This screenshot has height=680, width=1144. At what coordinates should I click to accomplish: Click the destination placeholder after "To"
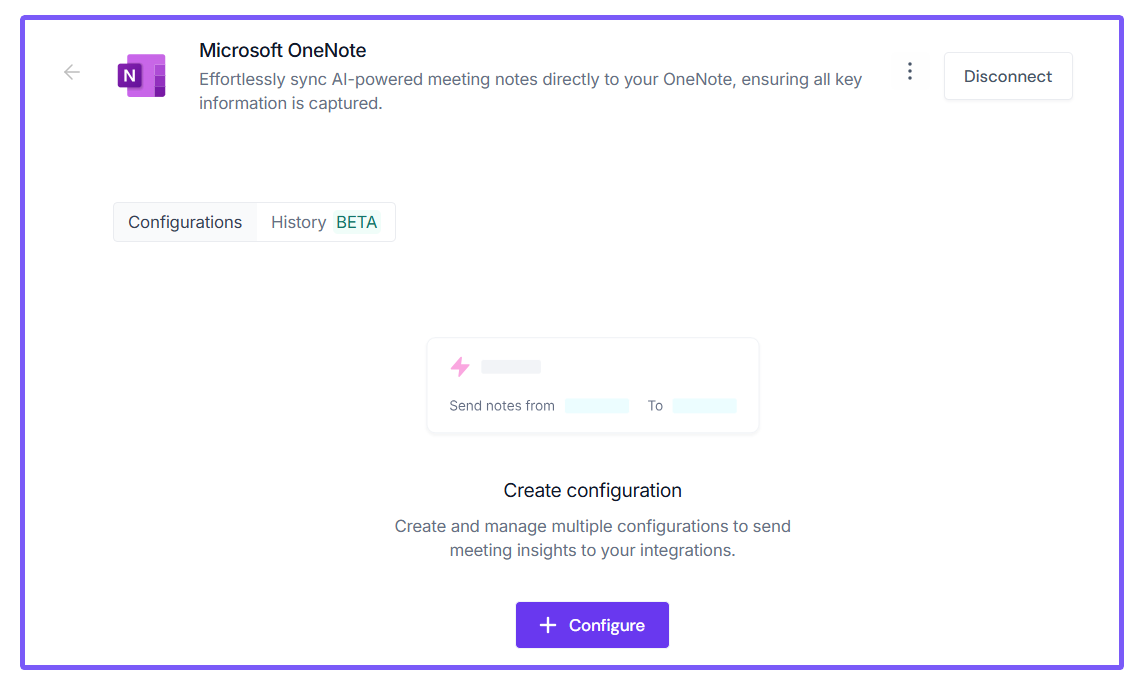[704, 406]
